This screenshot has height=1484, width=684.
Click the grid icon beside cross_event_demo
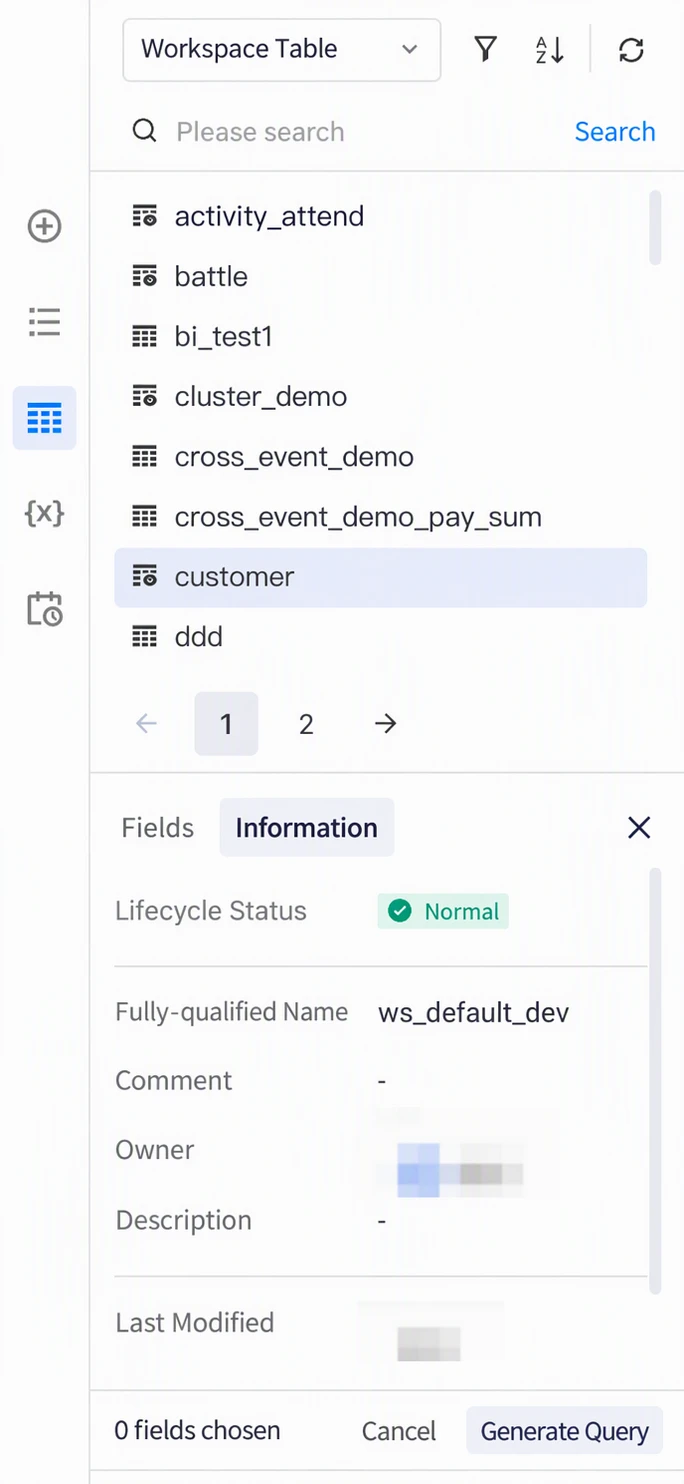(x=145, y=457)
